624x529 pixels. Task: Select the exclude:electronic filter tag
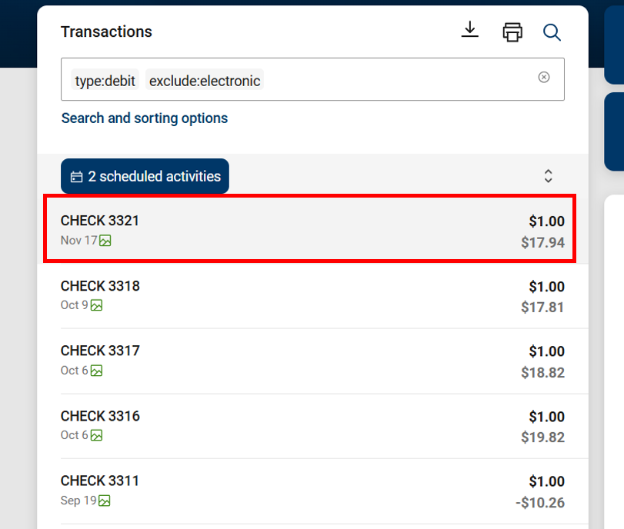(x=204, y=81)
